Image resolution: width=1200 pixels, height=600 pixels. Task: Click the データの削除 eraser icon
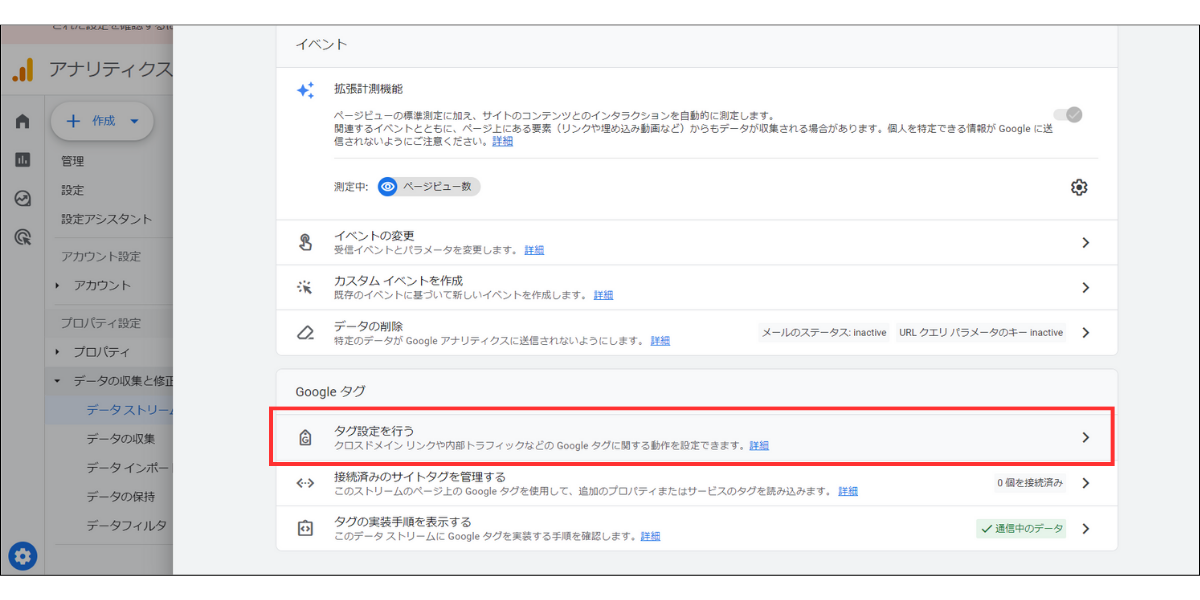[306, 332]
